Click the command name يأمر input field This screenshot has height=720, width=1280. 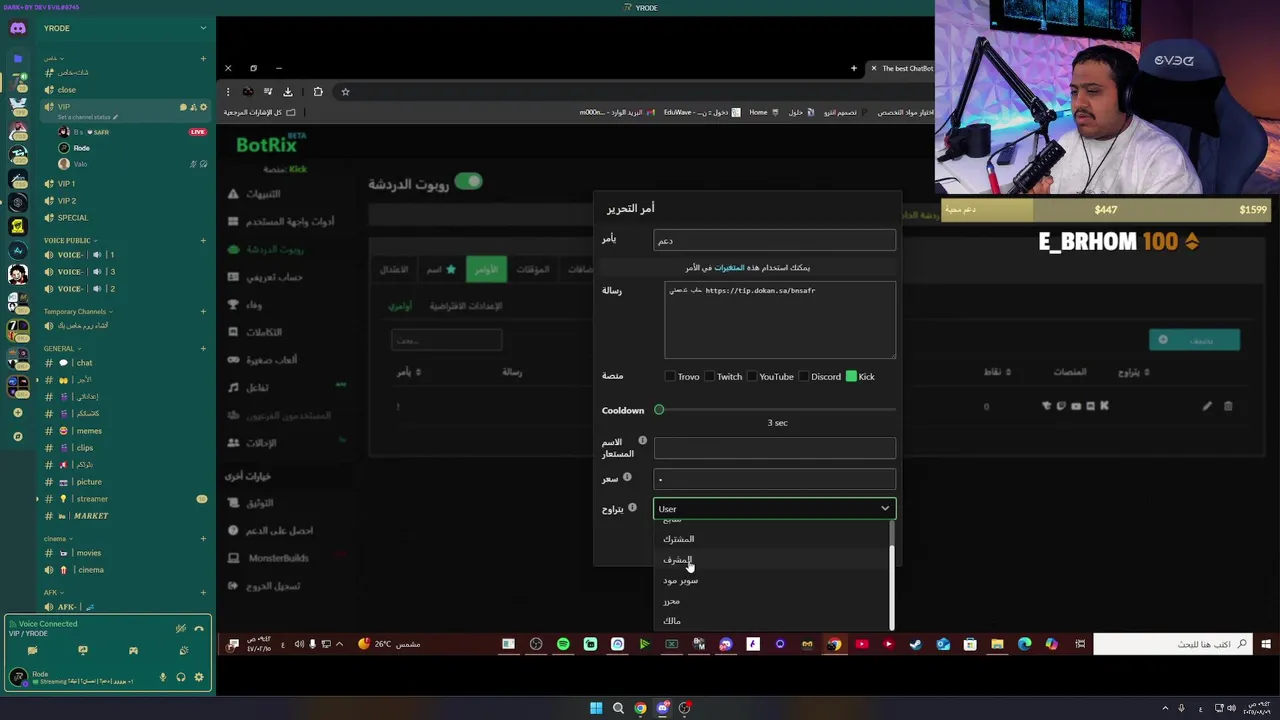pyautogui.click(x=774, y=240)
